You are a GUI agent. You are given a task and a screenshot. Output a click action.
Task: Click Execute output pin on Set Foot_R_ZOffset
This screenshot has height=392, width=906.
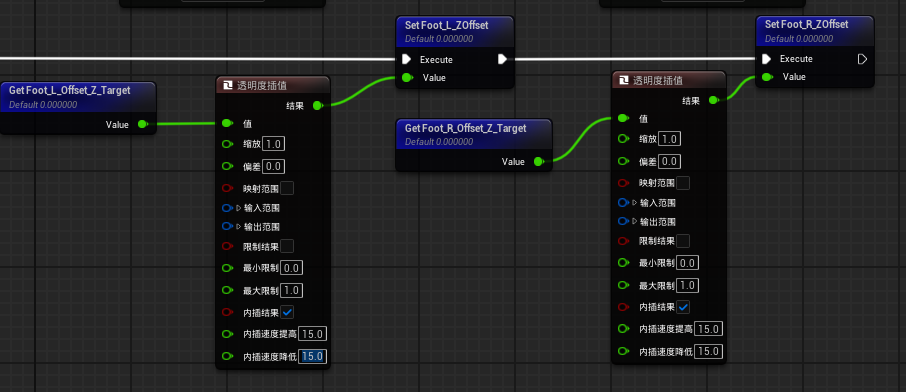[x=862, y=58]
